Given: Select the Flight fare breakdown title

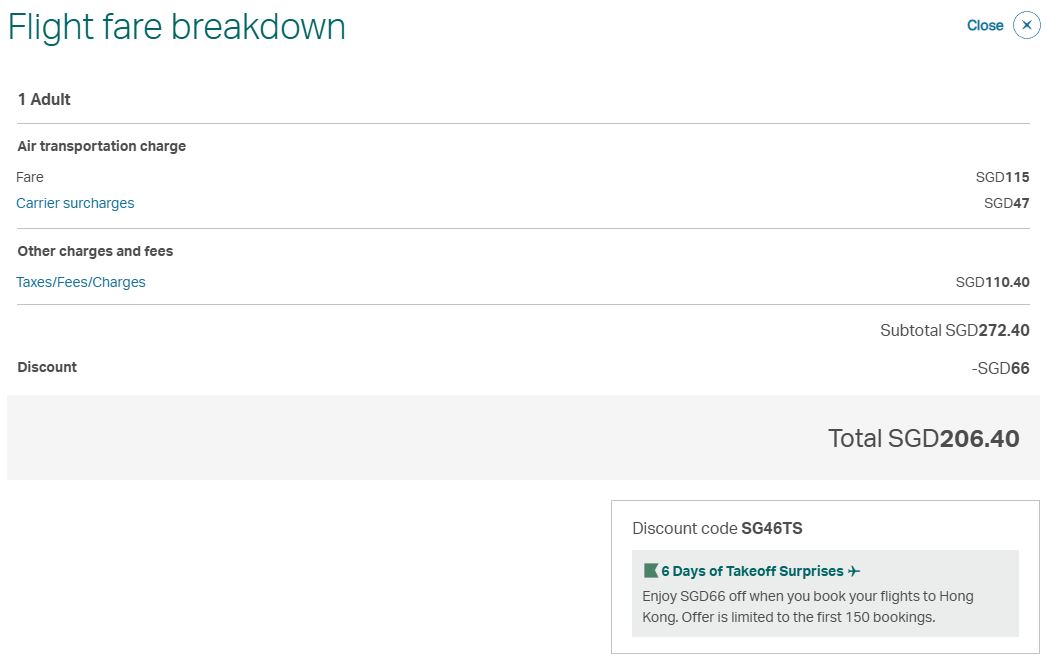Looking at the screenshot, I should tap(177, 27).
